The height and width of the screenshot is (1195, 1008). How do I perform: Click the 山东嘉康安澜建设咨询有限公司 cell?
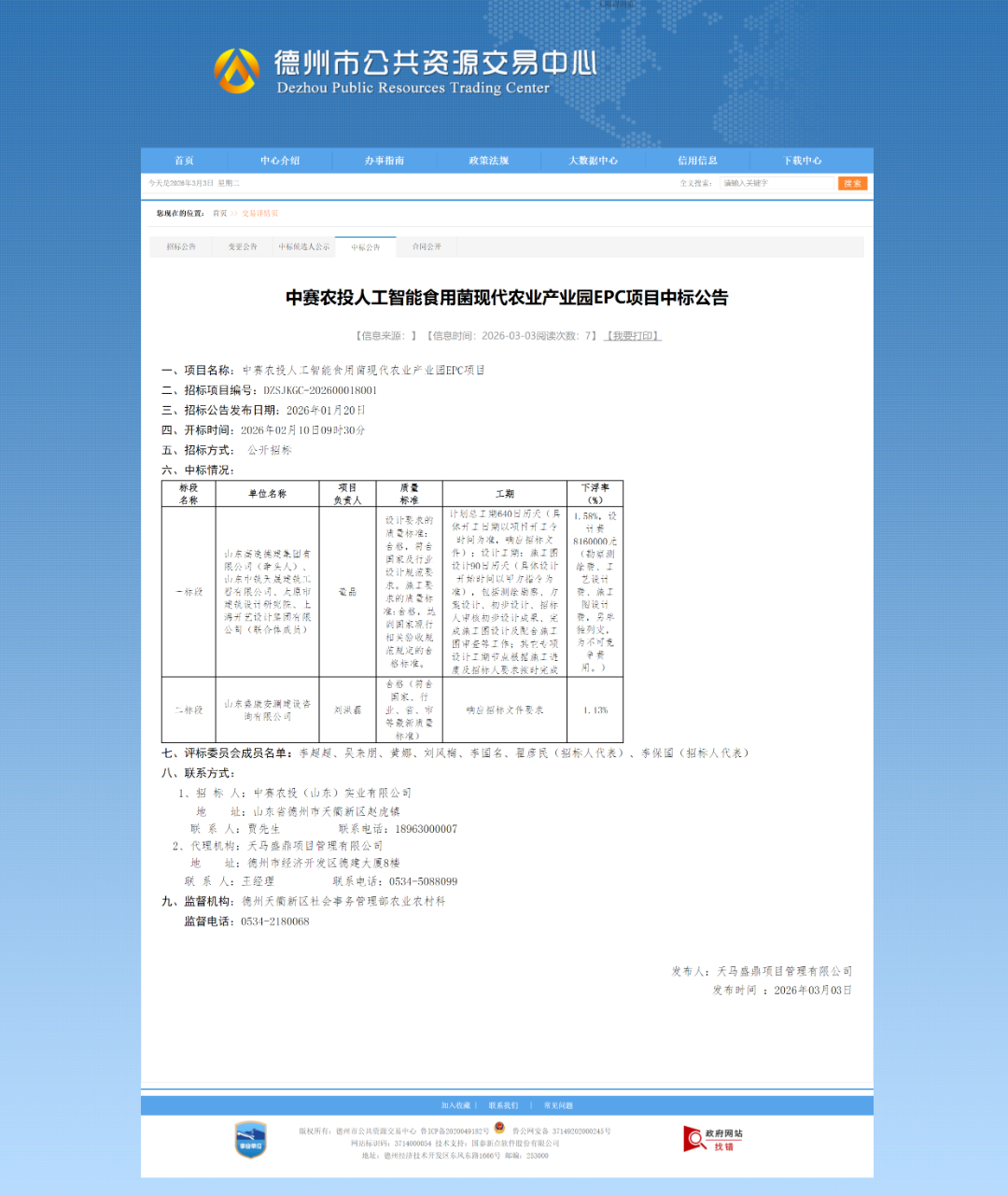click(267, 710)
